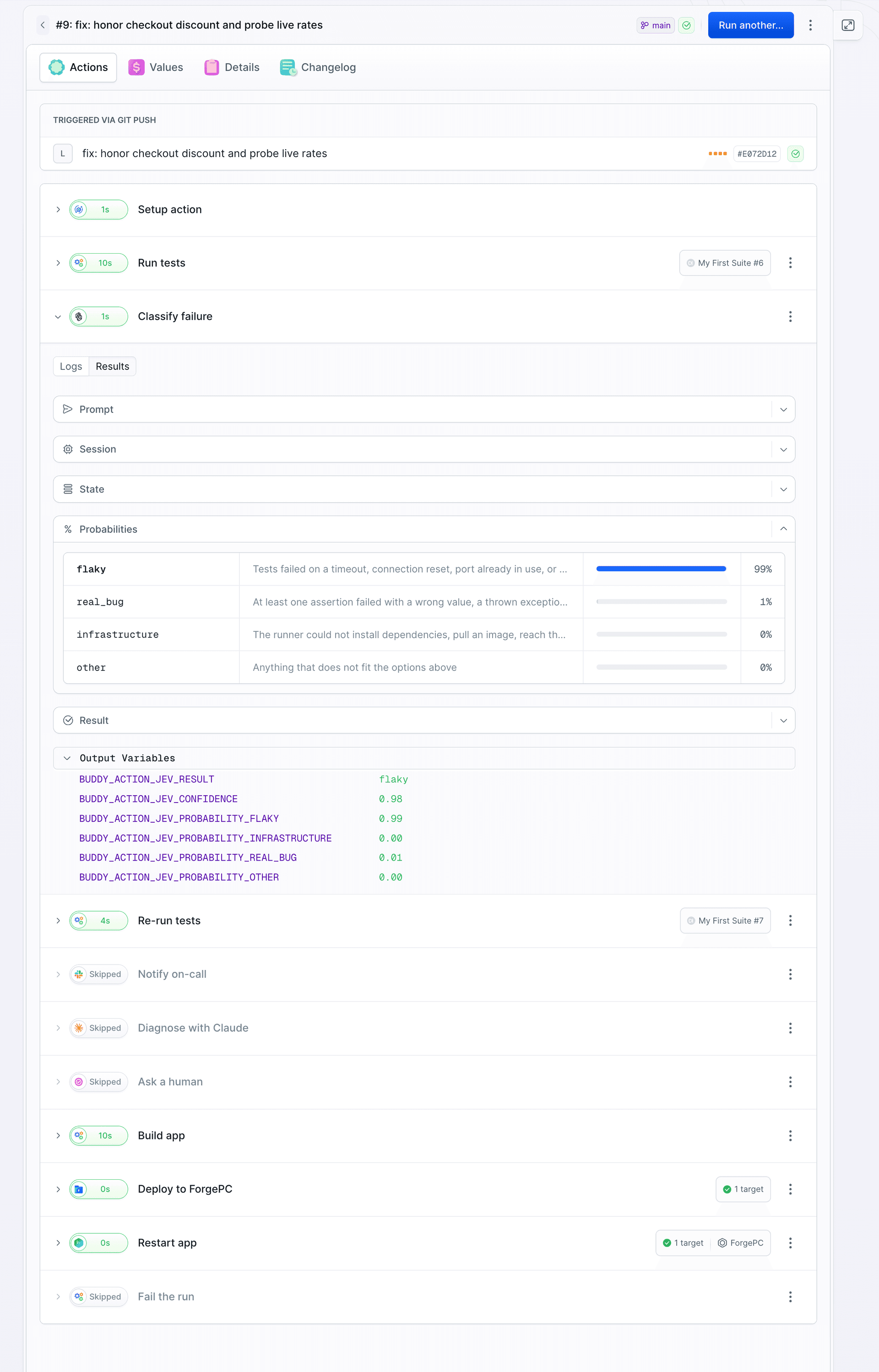Image resolution: width=879 pixels, height=1372 pixels.
Task: Expand the Build app row
Action: [x=58, y=1136]
